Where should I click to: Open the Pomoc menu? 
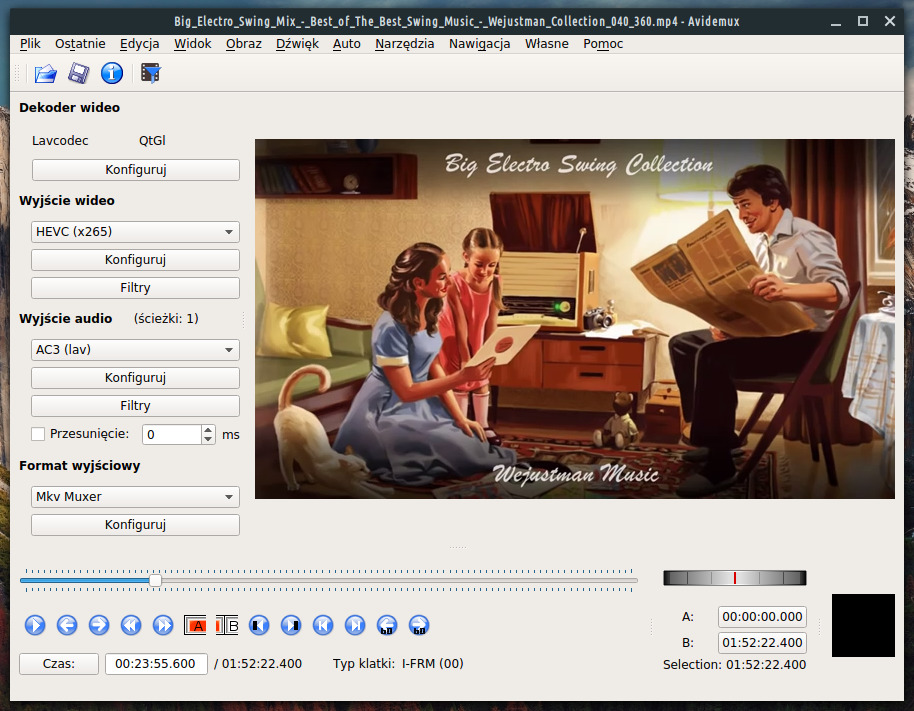click(603, 44)
